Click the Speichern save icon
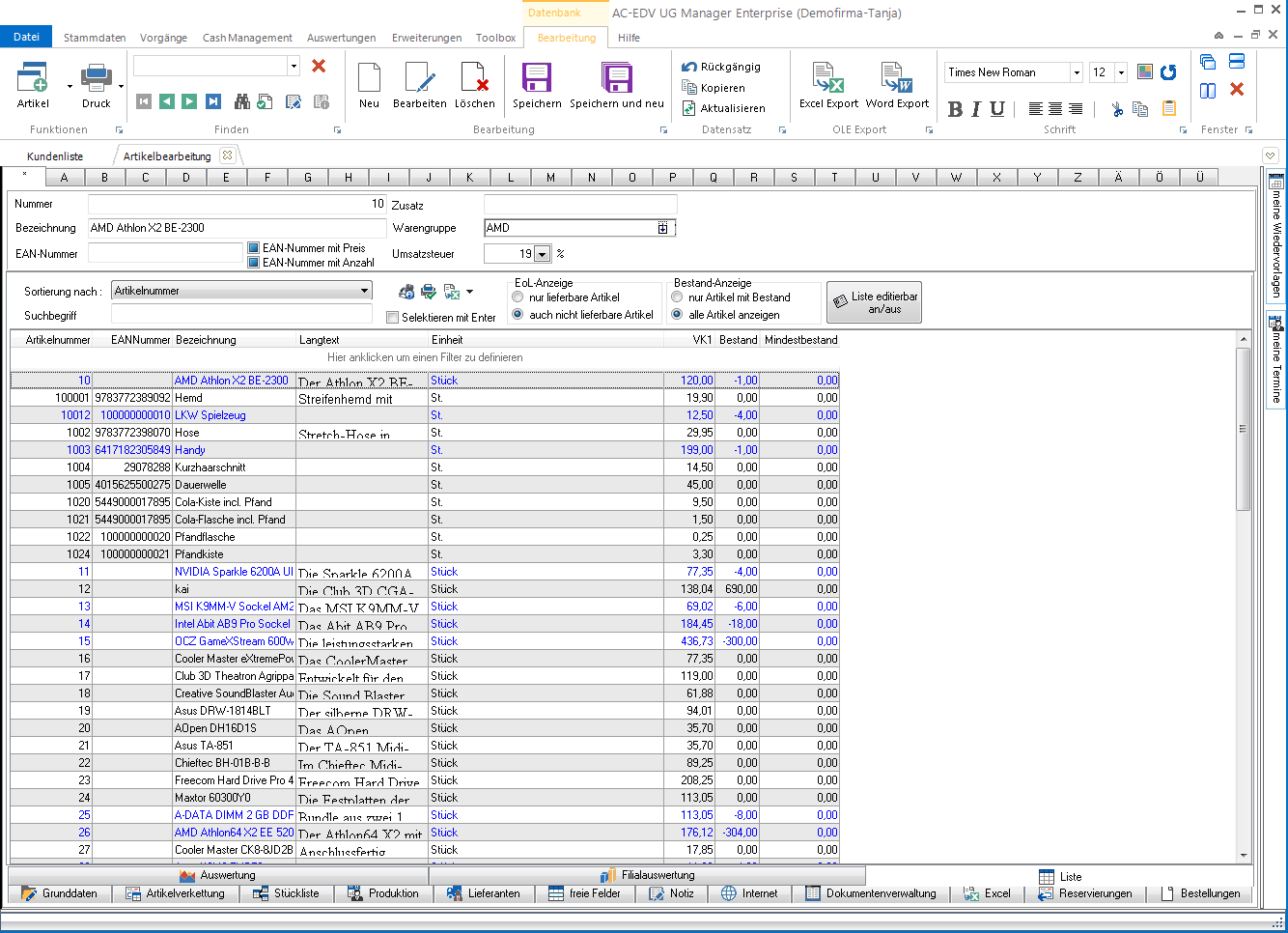 pos(536,79)
